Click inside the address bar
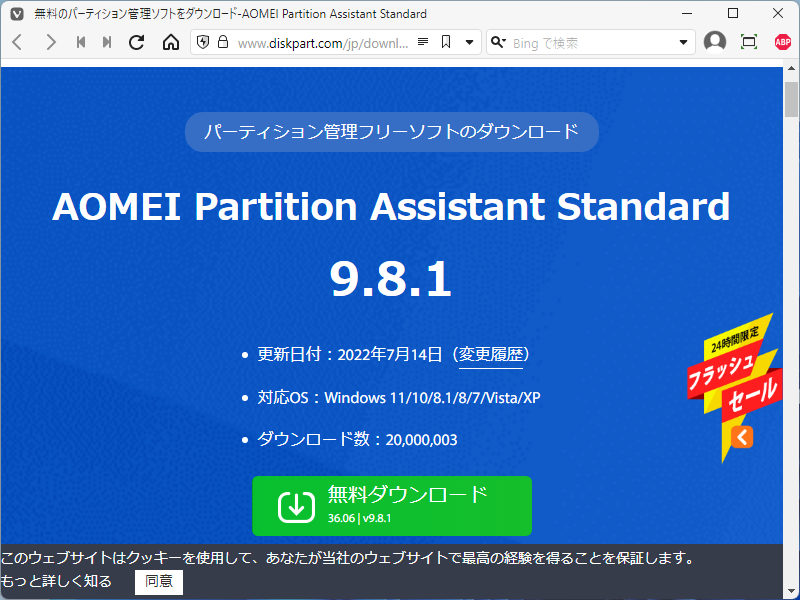This screenshot has height=600, width=800. pos(310,42)
